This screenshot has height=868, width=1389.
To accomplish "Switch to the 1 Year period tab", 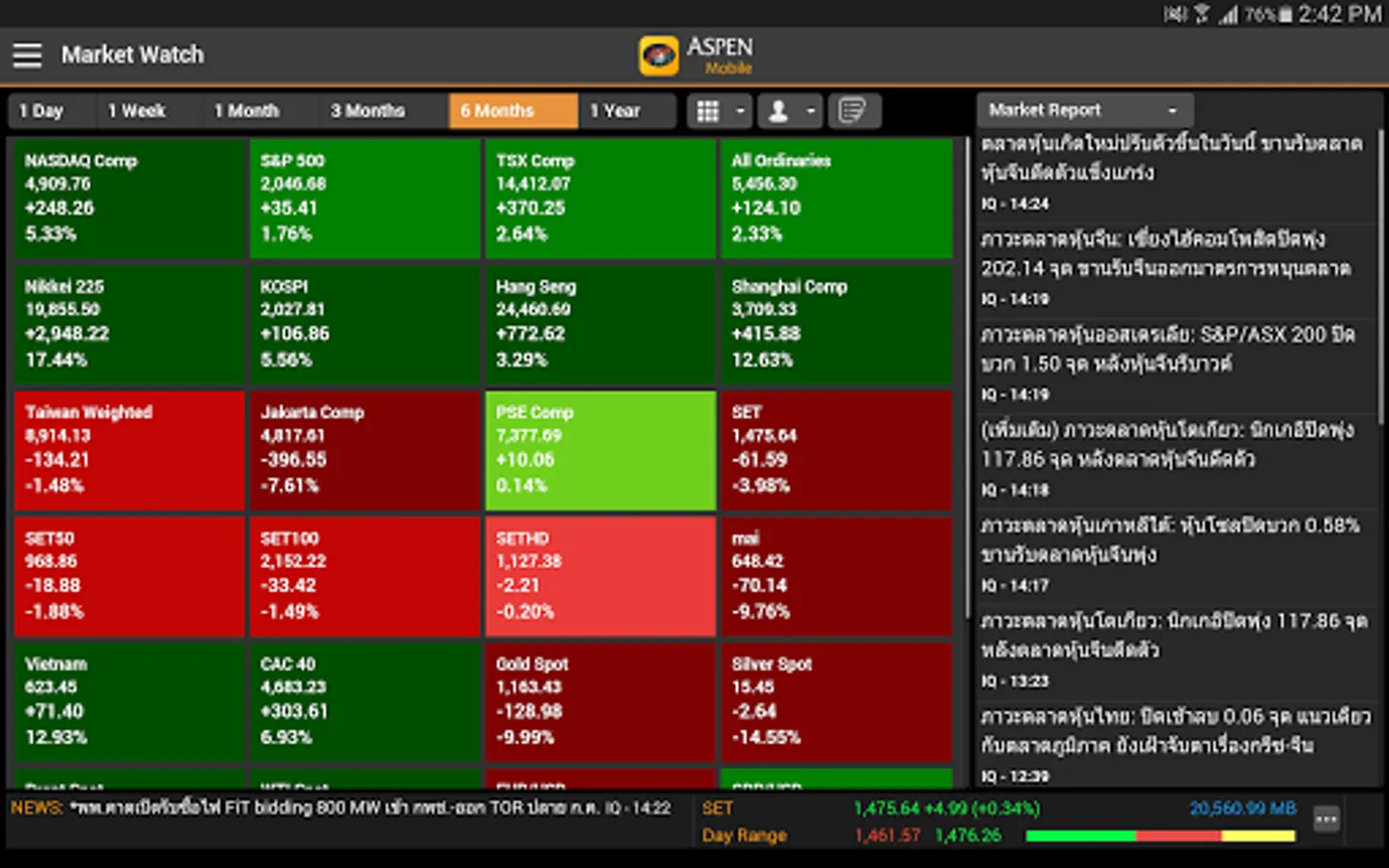I will (x=626, y=111).
